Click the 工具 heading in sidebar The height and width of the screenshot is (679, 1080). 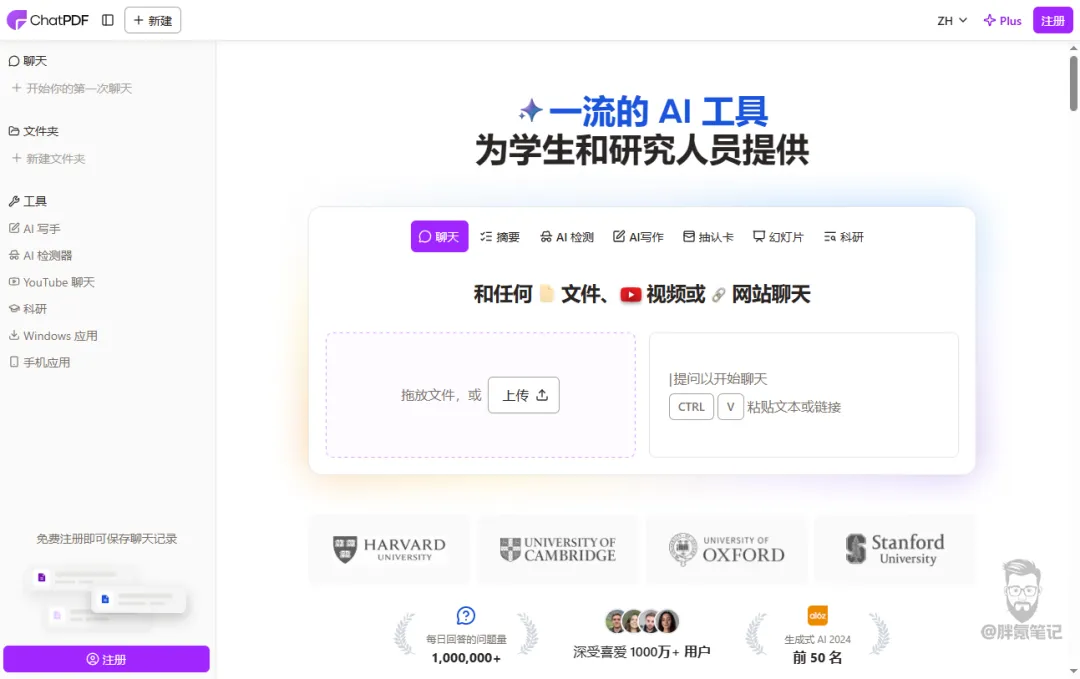(28, 201)
